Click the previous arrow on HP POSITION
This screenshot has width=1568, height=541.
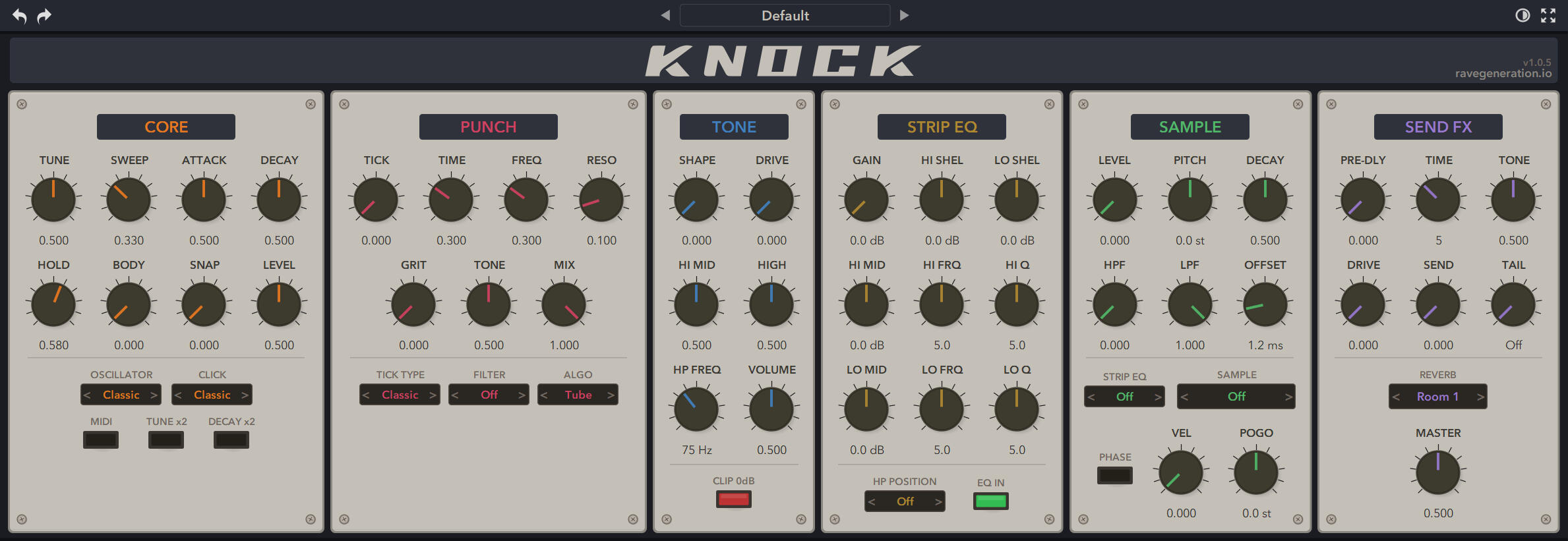point(872,502)
